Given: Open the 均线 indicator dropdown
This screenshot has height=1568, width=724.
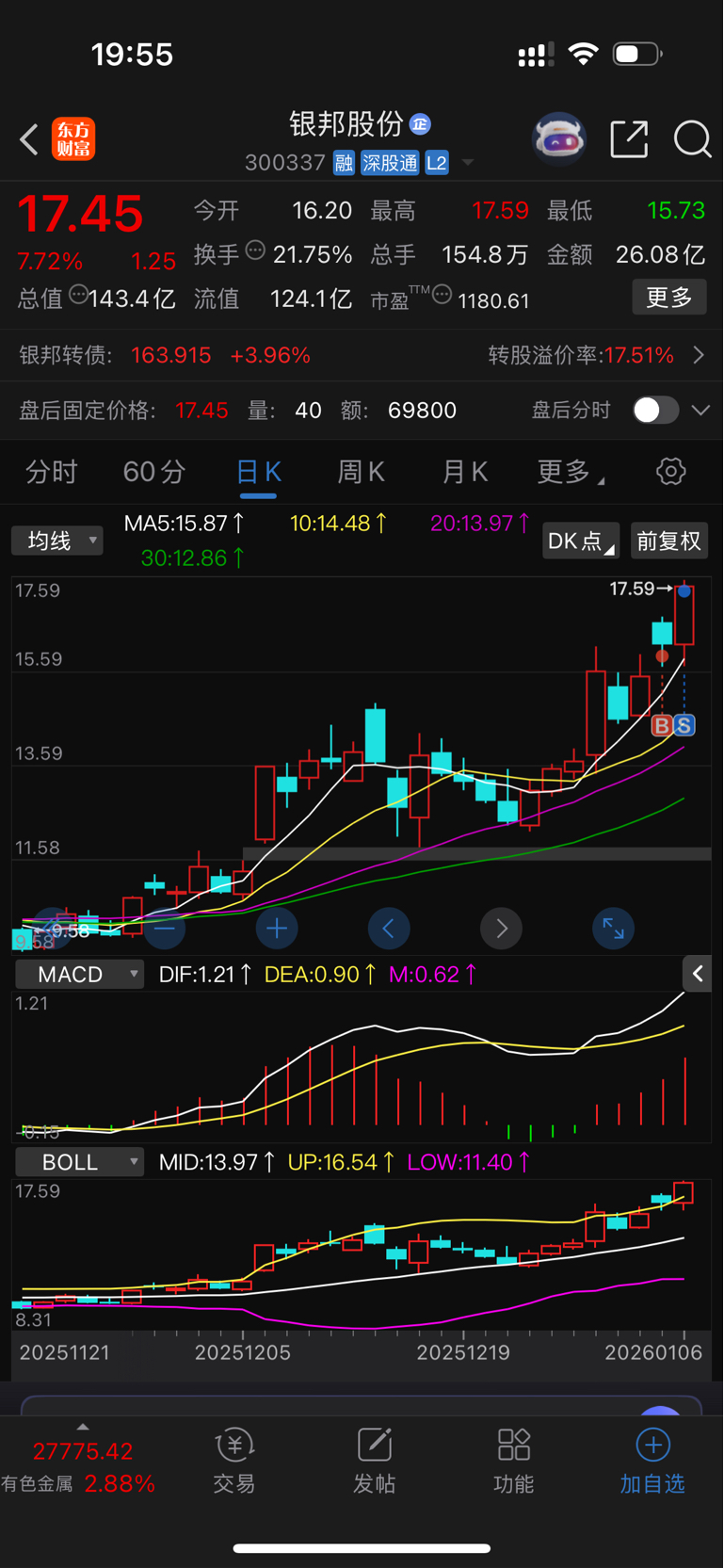Looking at the screenshot, I should pos(56,541).
